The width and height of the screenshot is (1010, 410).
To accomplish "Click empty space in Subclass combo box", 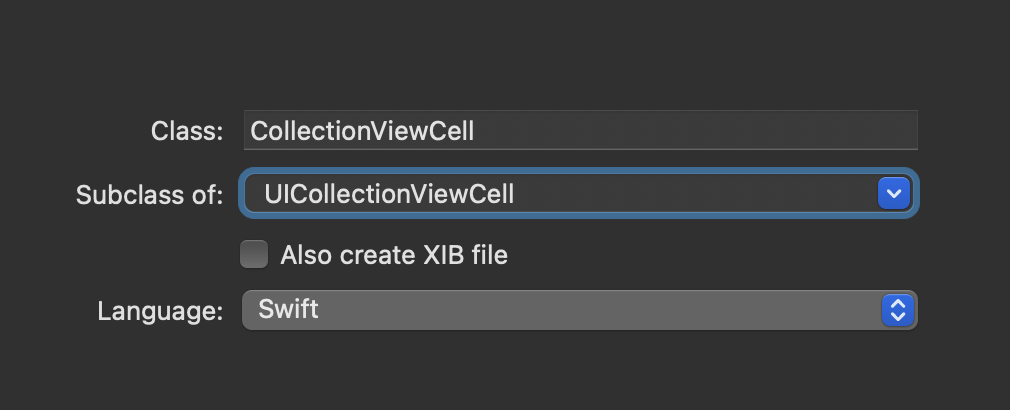I will (x=700, y=193).
